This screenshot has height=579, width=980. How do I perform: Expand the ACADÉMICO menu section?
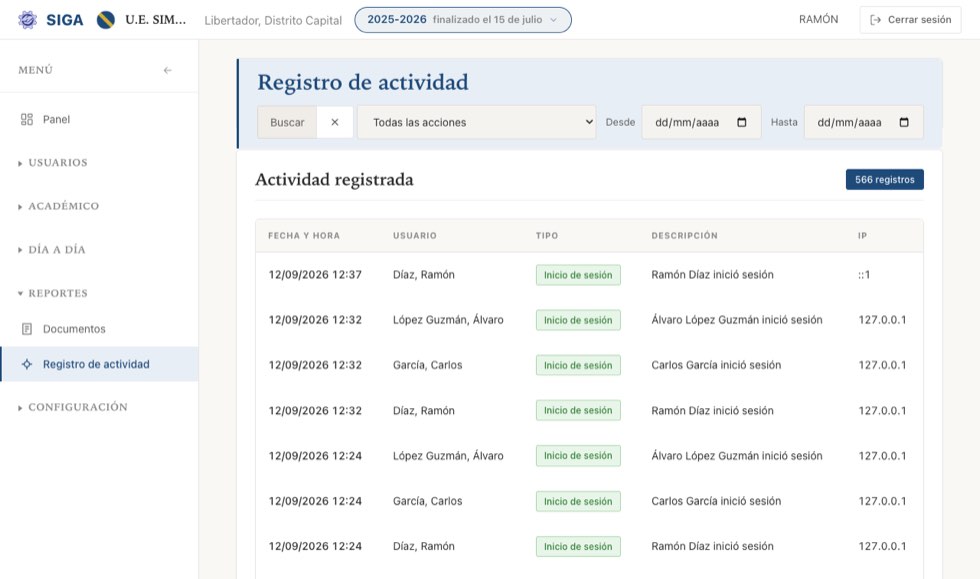coord(59,206)
